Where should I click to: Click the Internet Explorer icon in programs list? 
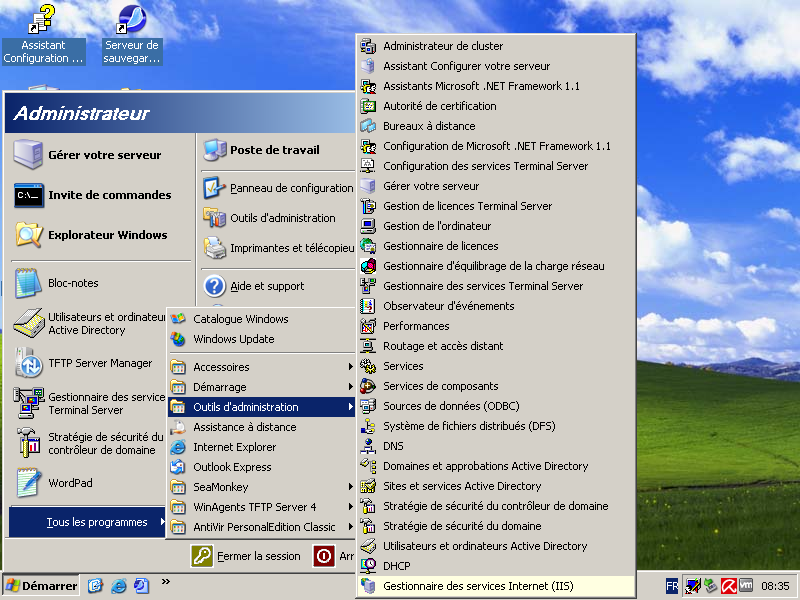179,447
